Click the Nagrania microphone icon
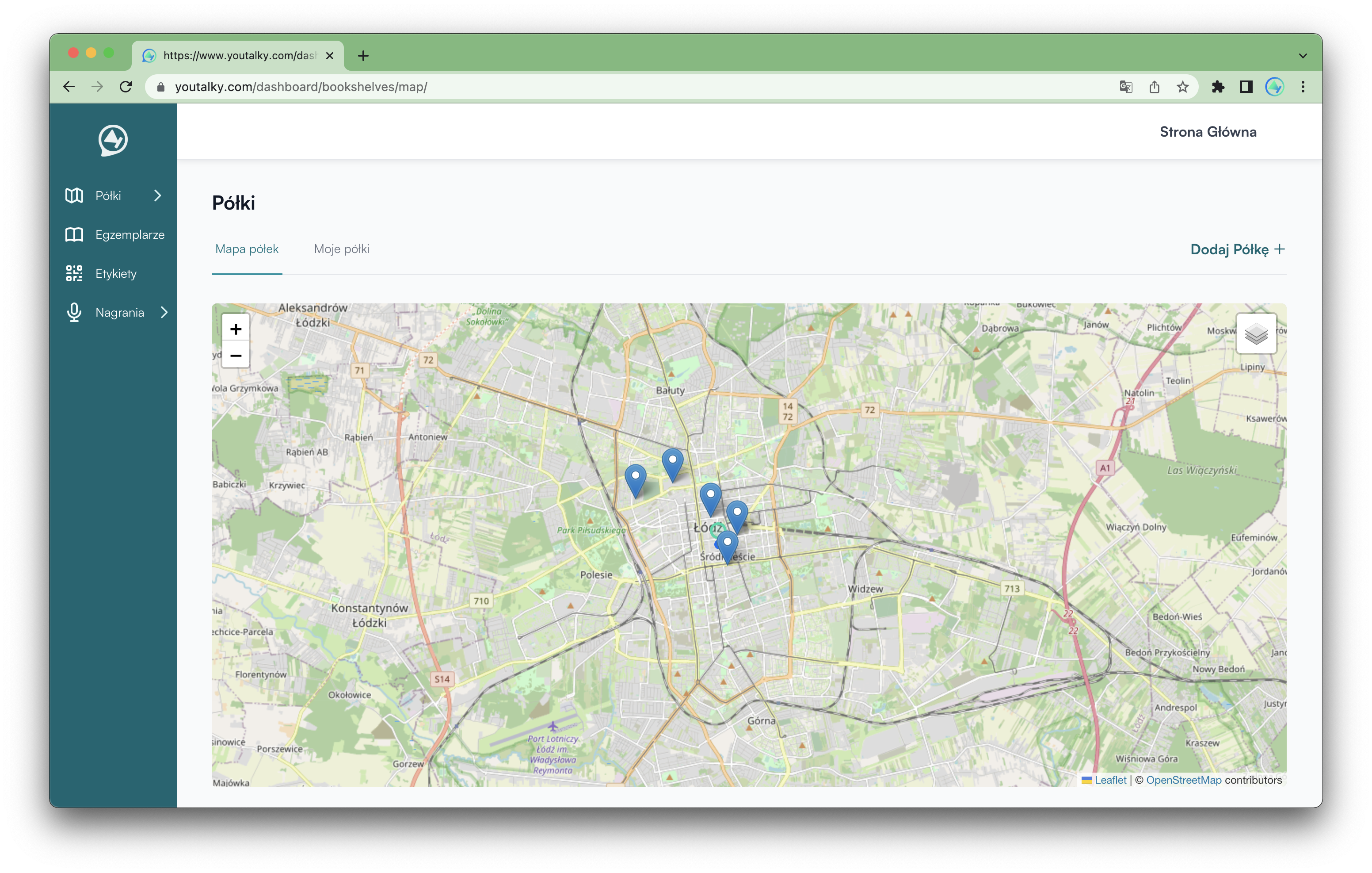 [74, 313]
